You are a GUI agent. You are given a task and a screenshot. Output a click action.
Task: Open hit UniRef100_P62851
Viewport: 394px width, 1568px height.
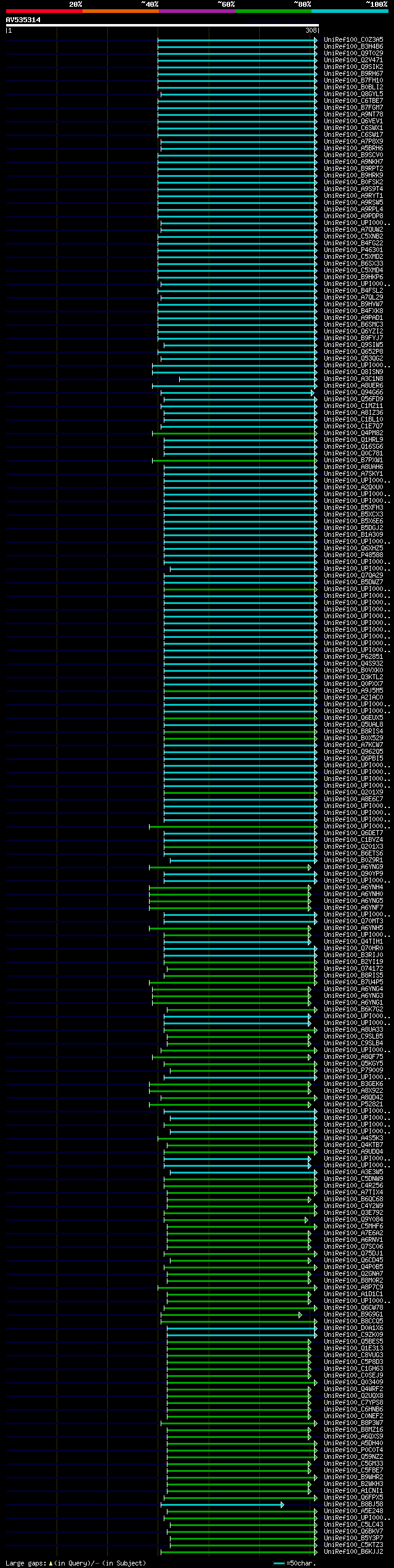click(353, 657)
